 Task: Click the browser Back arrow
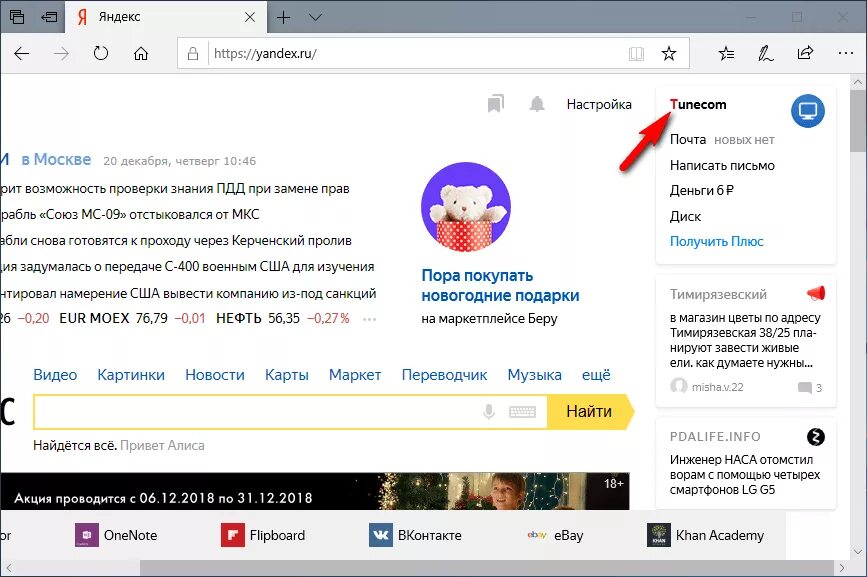pyautogui.click(x=22, y=54)
